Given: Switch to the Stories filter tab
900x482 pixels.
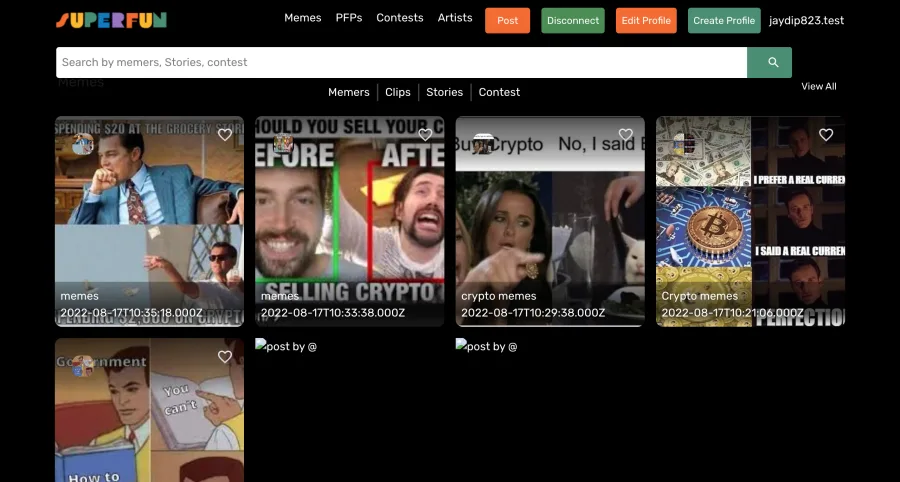Looking at the screenshot, I should pos(444,92).
